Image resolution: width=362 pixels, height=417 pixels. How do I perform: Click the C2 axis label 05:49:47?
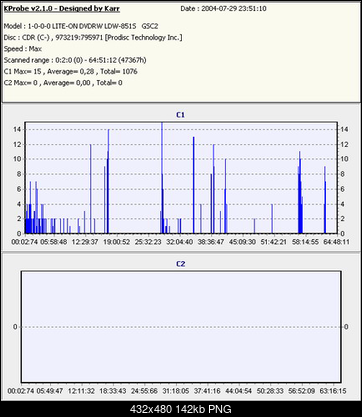click(50, 391)
